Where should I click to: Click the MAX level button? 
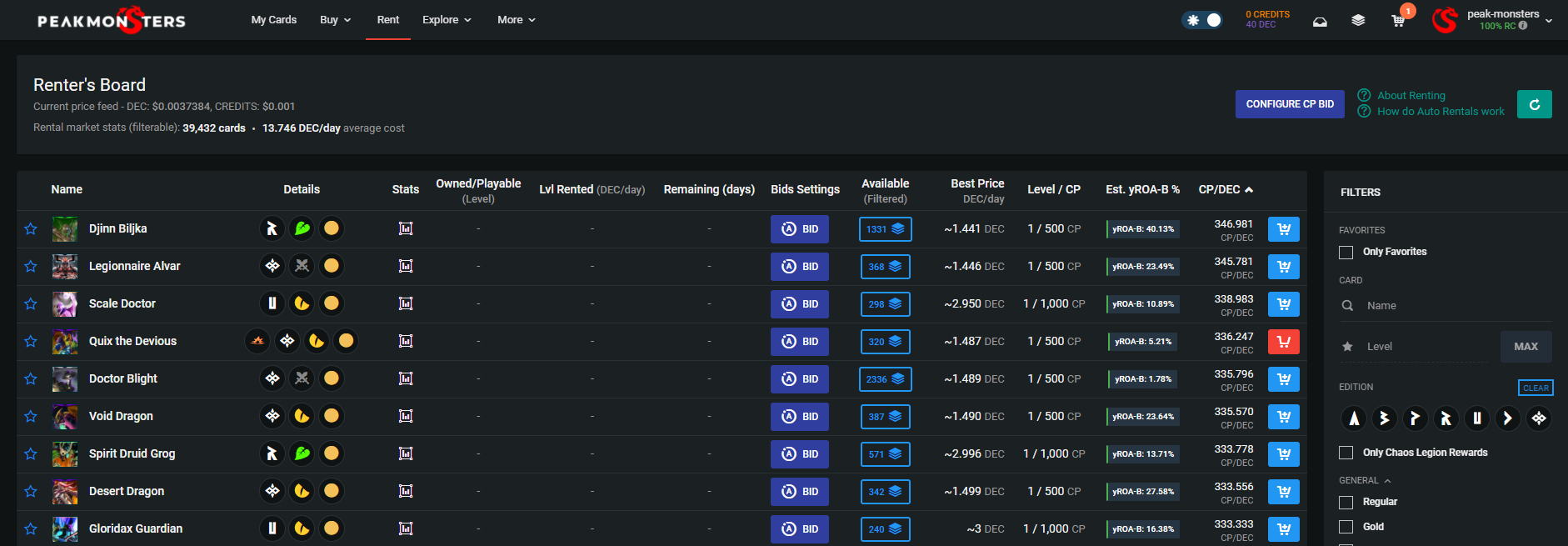click(x=1526, y=347)
